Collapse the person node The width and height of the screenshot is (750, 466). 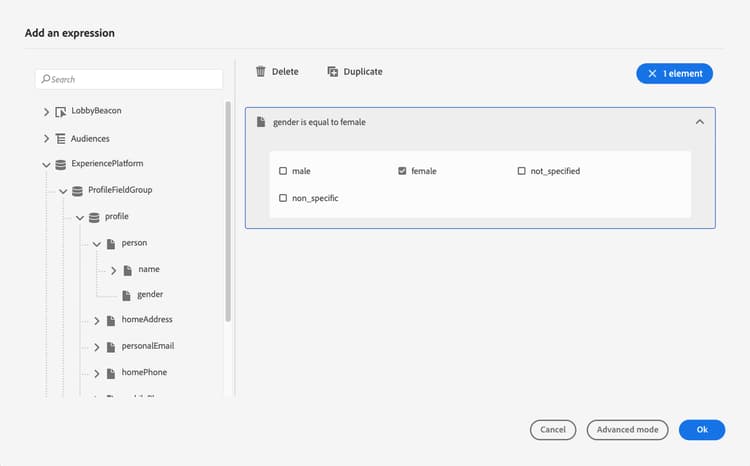coord(97,244)
